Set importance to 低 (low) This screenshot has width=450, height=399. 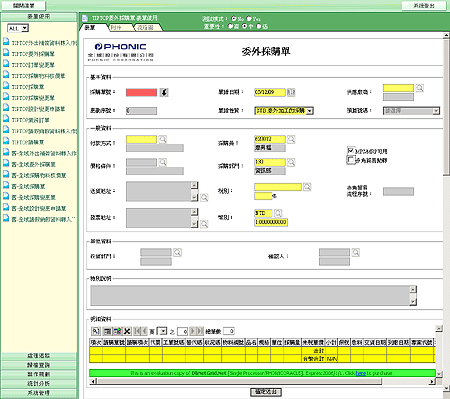(x=259, y=26)
